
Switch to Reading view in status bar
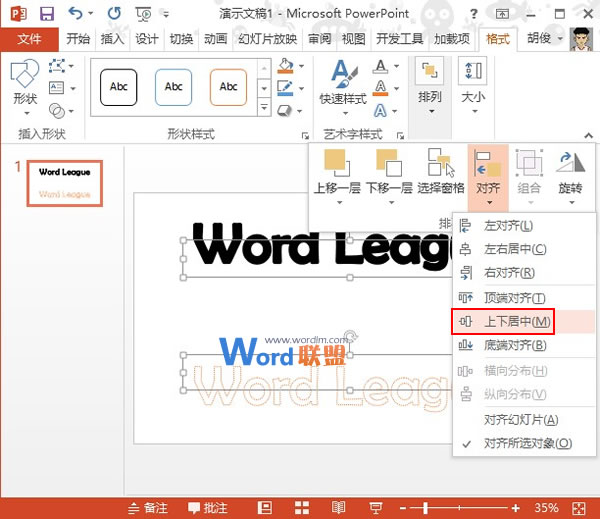point(339,508)
